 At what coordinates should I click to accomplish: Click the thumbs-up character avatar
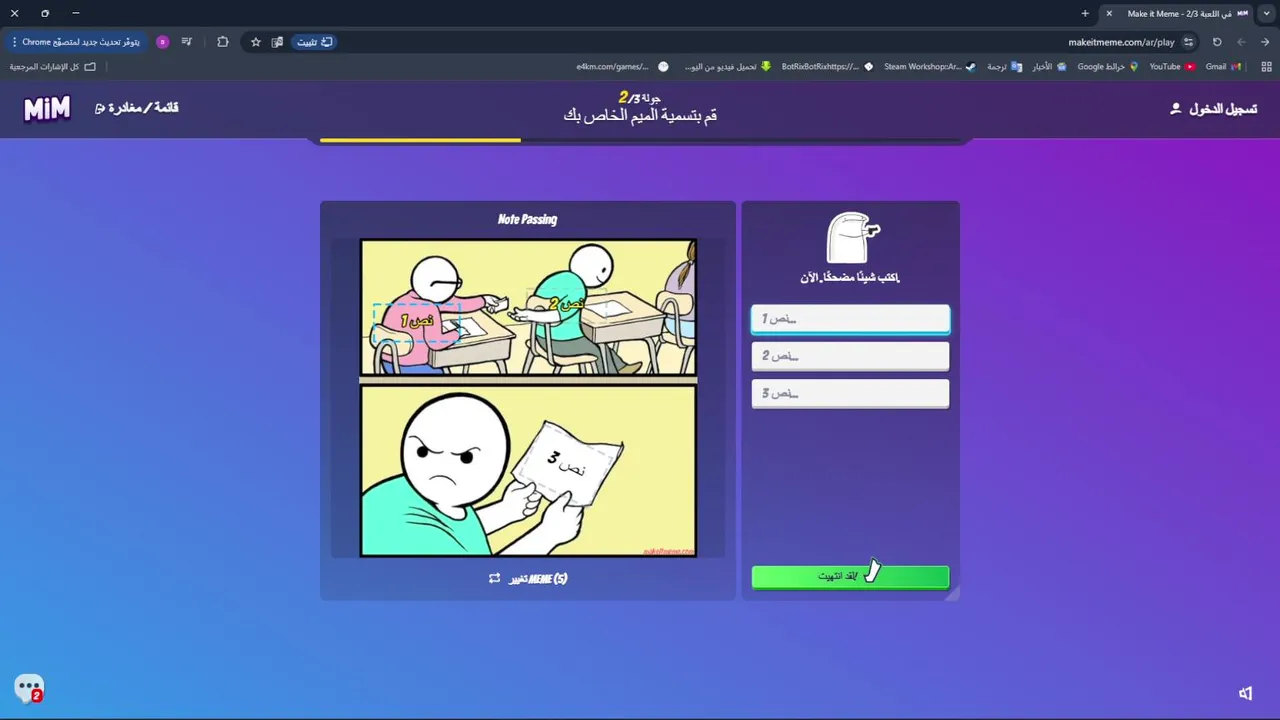coord(851,238)
